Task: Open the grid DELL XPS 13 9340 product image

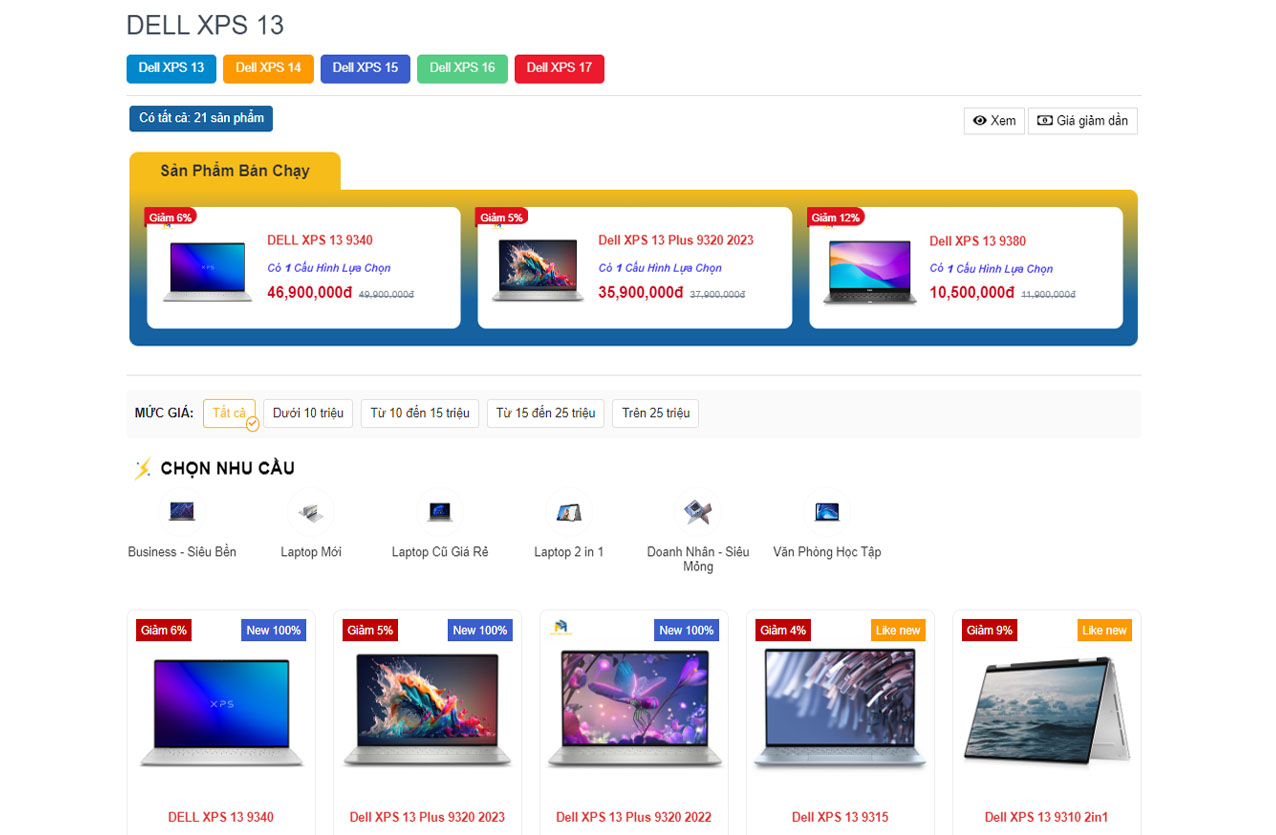Action: click(x=221, y=712)
